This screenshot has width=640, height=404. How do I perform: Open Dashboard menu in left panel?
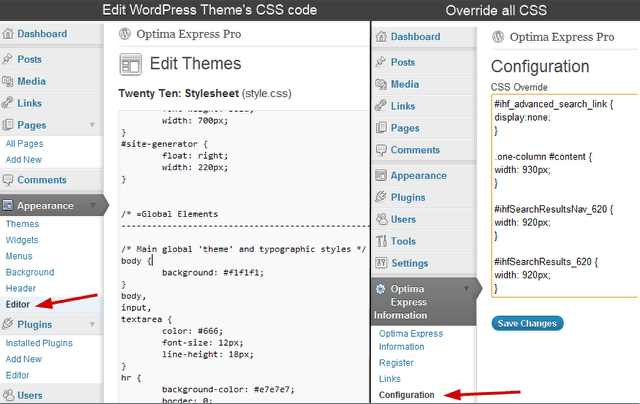click(42, 34)
